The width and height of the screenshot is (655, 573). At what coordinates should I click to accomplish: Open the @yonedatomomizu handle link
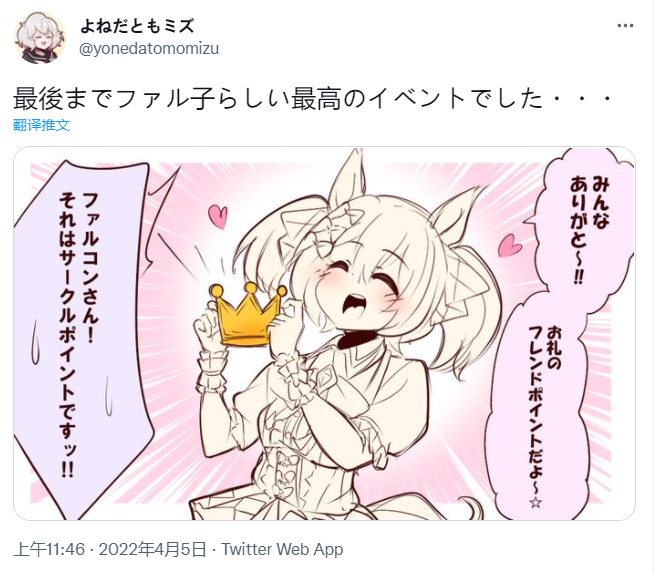149,48
